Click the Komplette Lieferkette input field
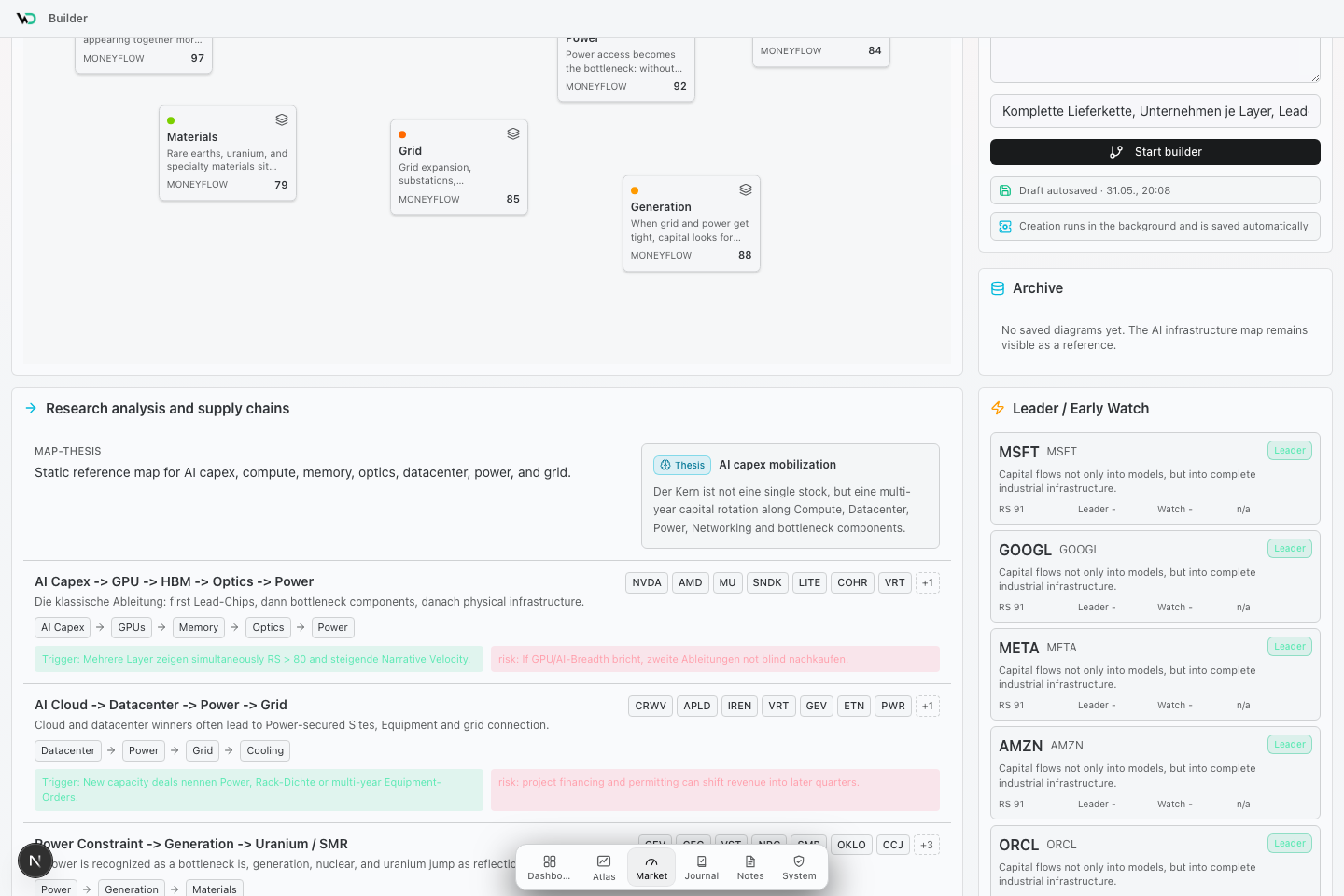Screen dimensions: 1344x896 tap(1155, 111)
